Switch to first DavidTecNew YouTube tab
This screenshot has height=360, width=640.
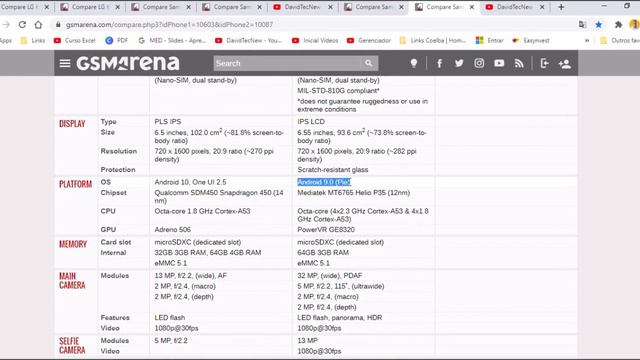pos(302,7)
